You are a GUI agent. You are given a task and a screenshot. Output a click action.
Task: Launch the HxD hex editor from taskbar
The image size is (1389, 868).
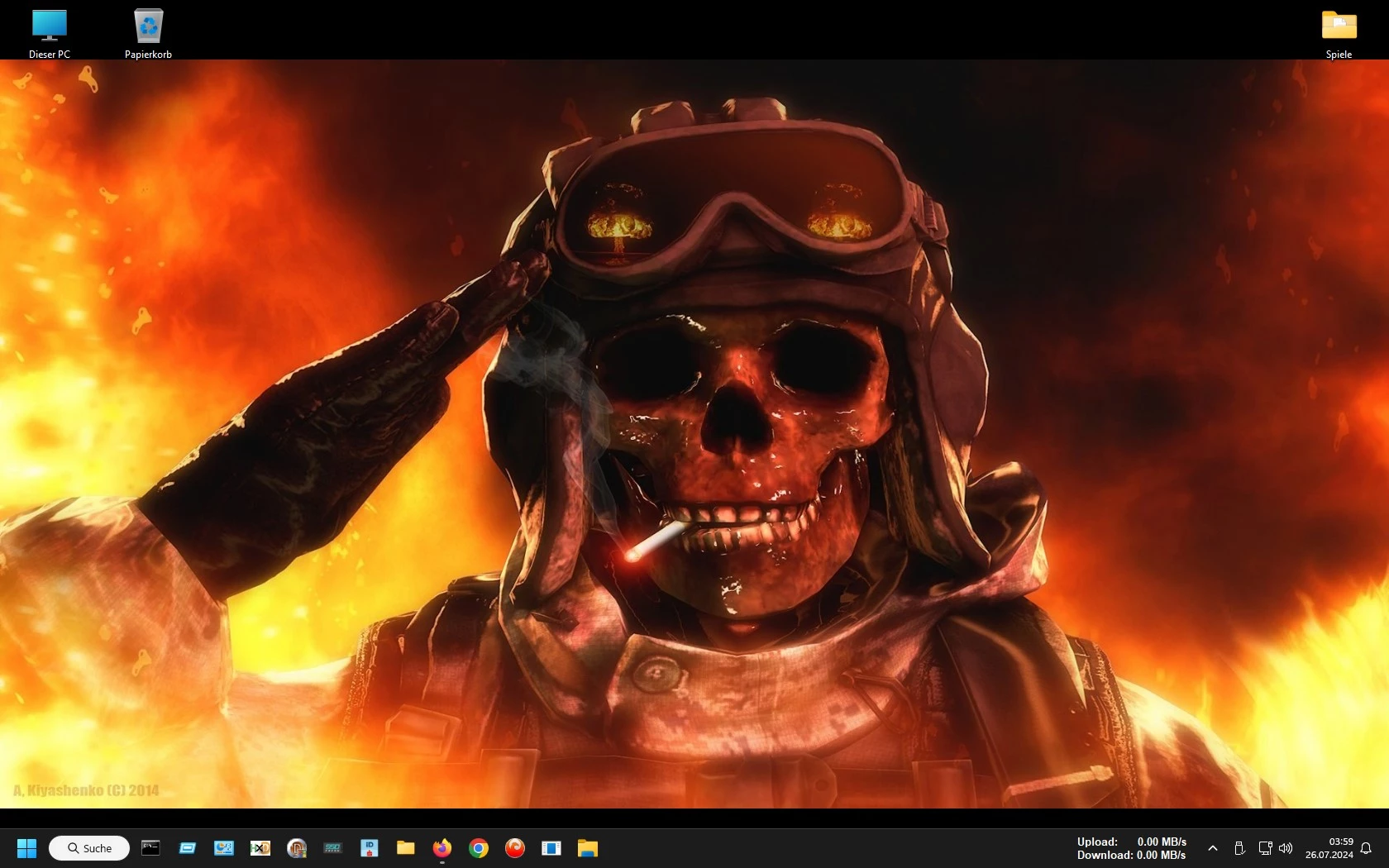coord(260,847)
